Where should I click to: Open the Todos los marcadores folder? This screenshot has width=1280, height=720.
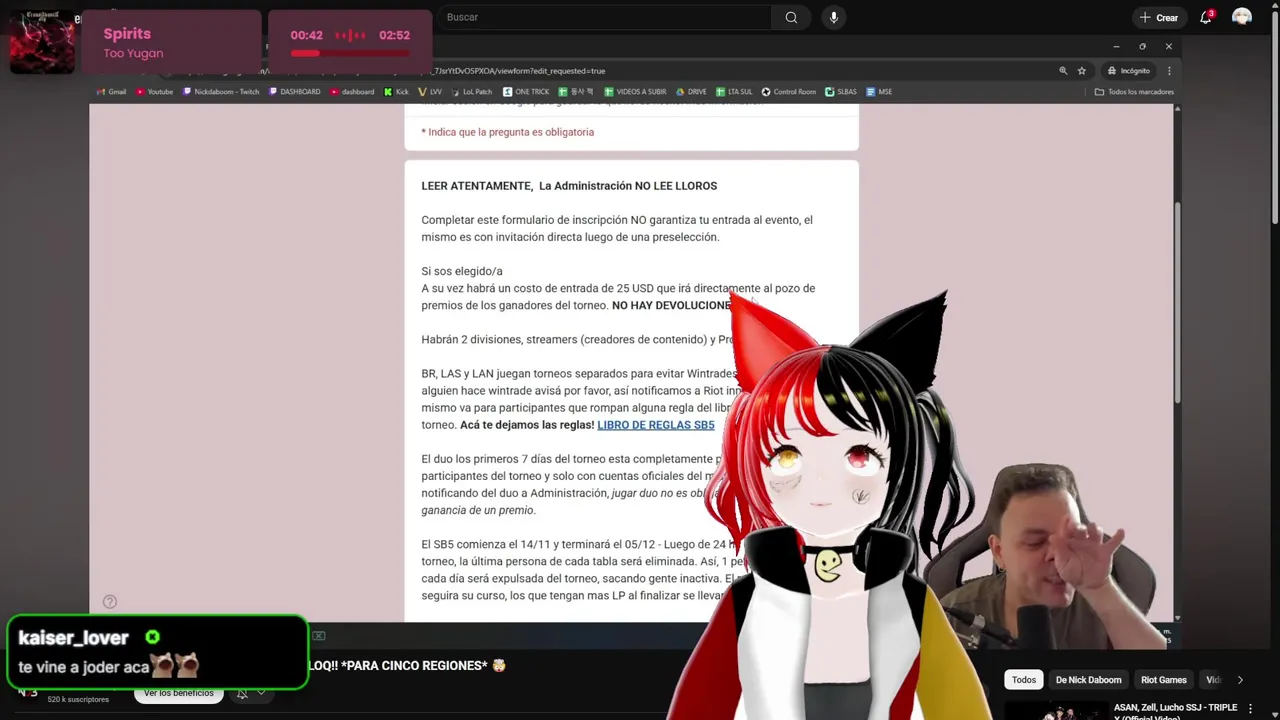1134,92
